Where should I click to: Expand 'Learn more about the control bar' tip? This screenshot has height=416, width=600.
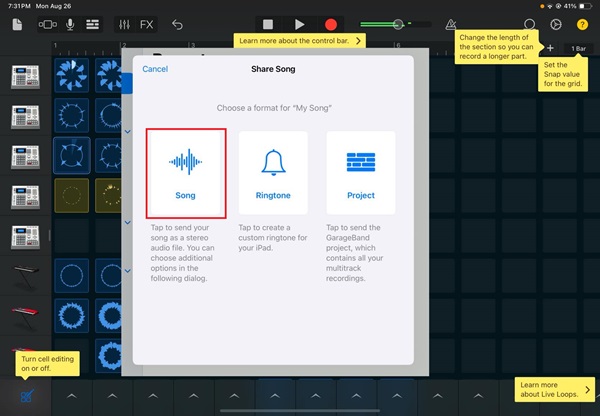click(x=300, y=41)
